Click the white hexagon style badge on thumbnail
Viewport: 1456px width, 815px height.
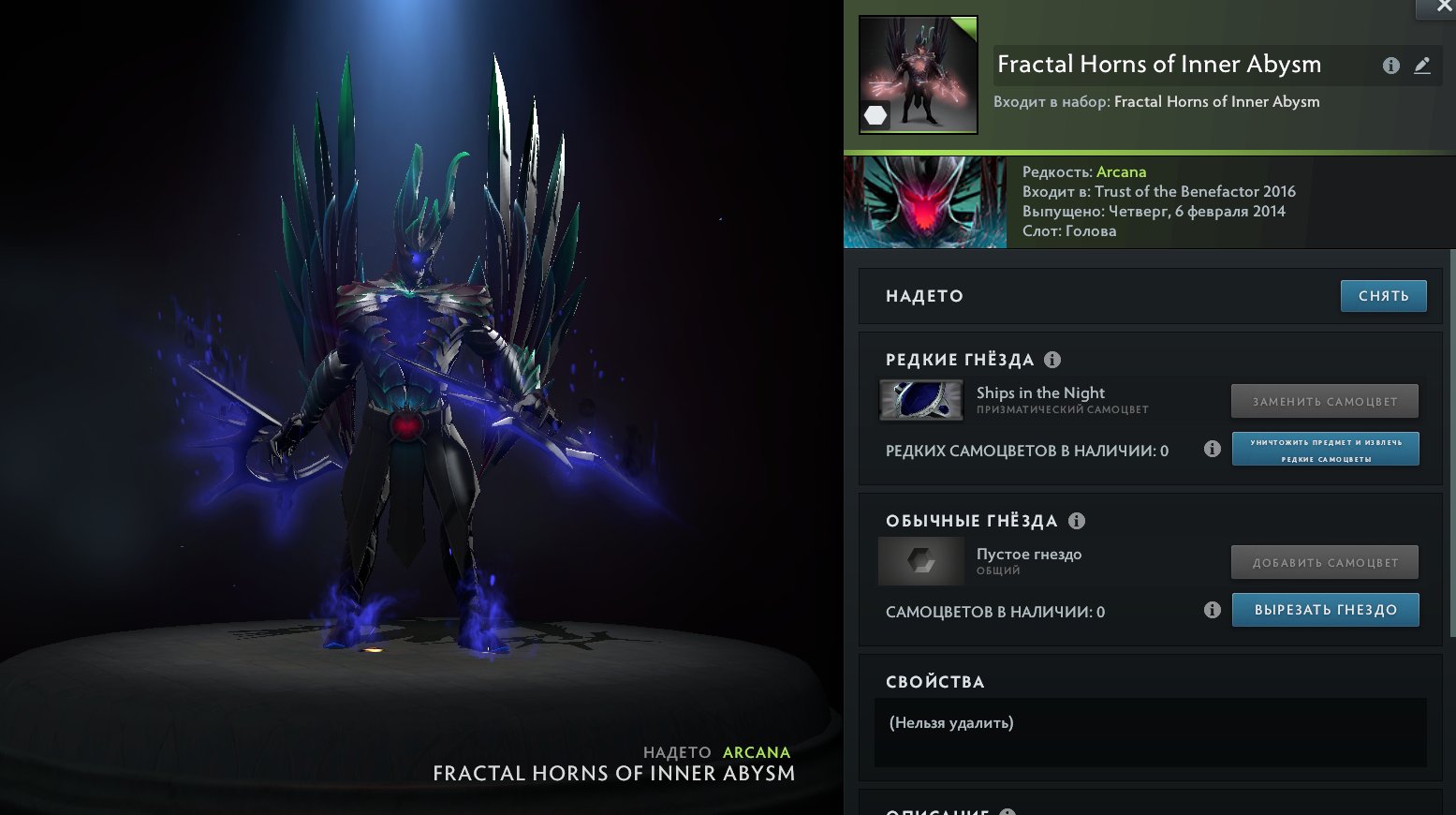(875, 115)
